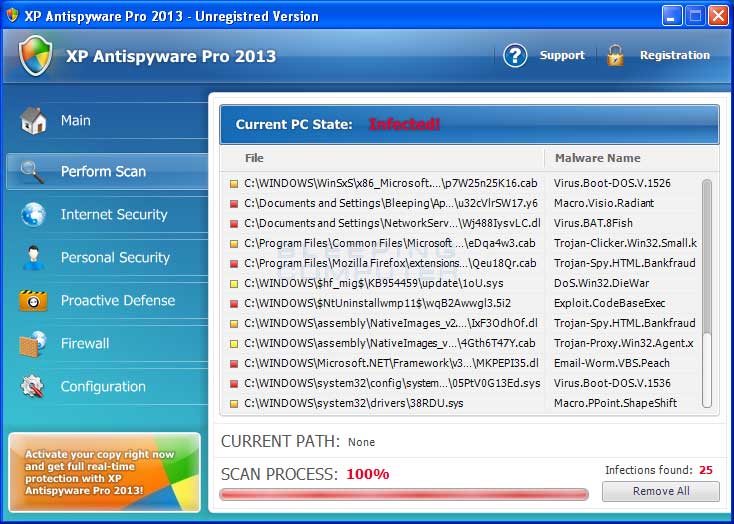
Task: Click the Firewall brick wall icon
Action: (x=34, y=344)
